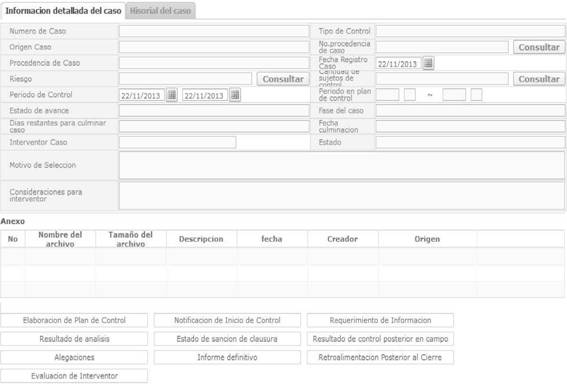Click last Periodo en plan de control box
This screenshot has width=567, height=386.
[476, 95]
